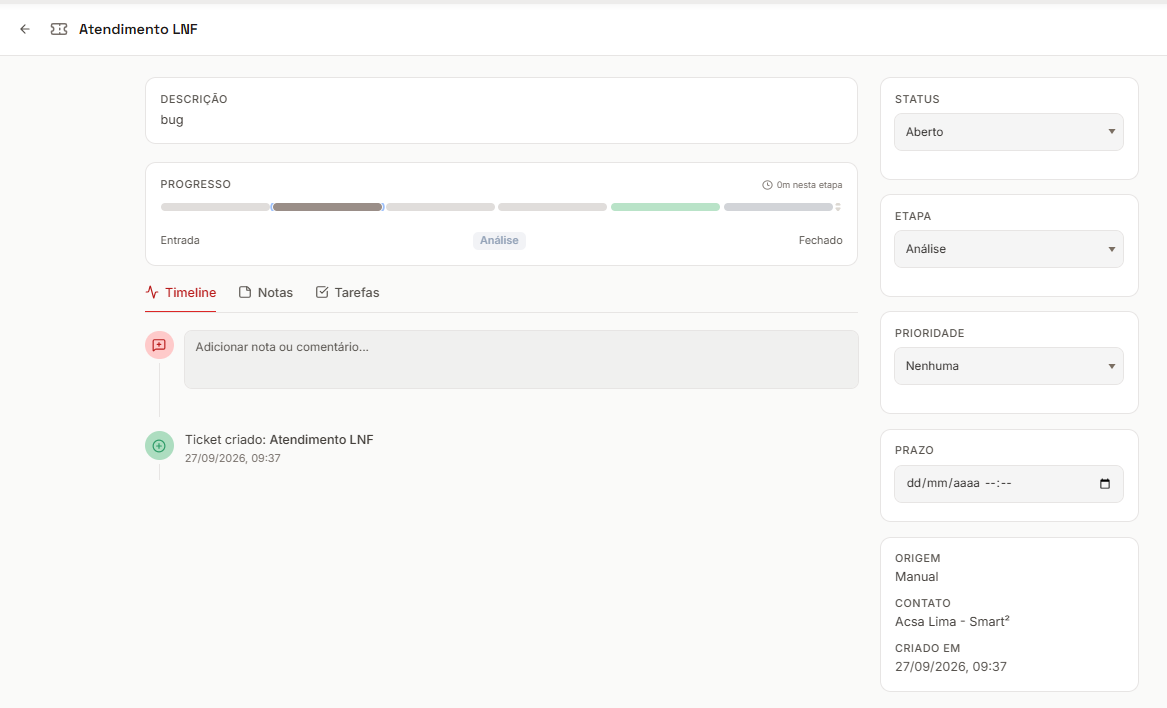
Task: Click the clock icon next to 0m nesta etapa
Action: [767, 185]
